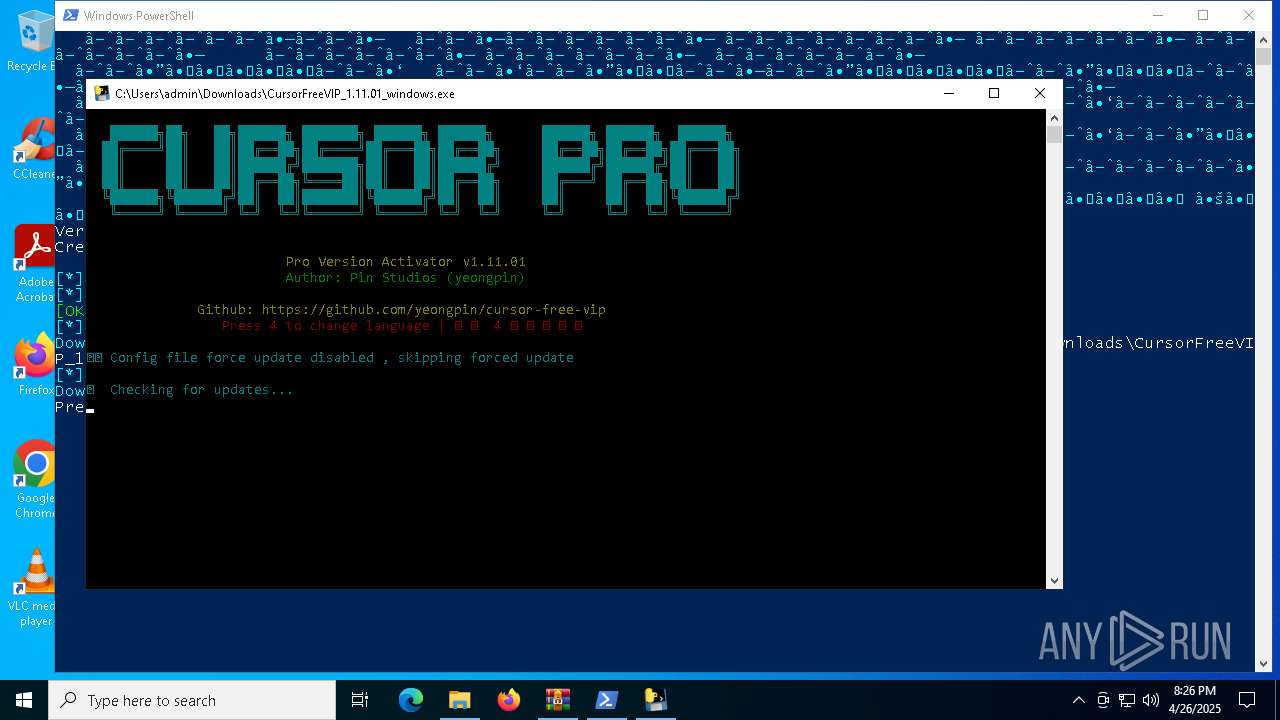Click the CursorFreeVIP scrollbar up arrow

click(x=1054, y=117)
